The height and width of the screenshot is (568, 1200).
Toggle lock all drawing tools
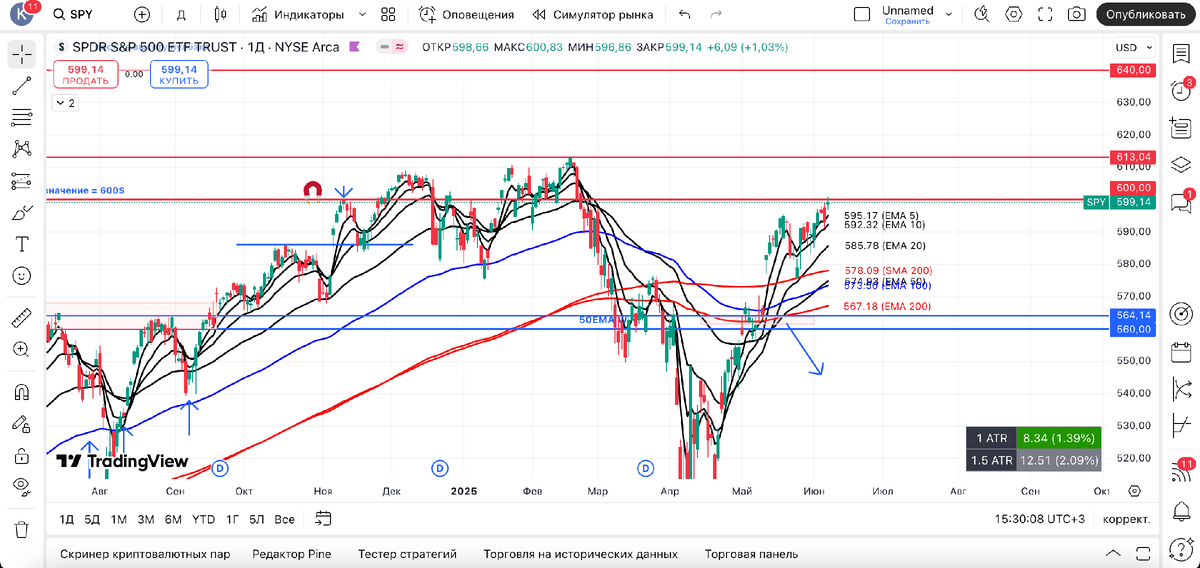(x=21, y=455)
